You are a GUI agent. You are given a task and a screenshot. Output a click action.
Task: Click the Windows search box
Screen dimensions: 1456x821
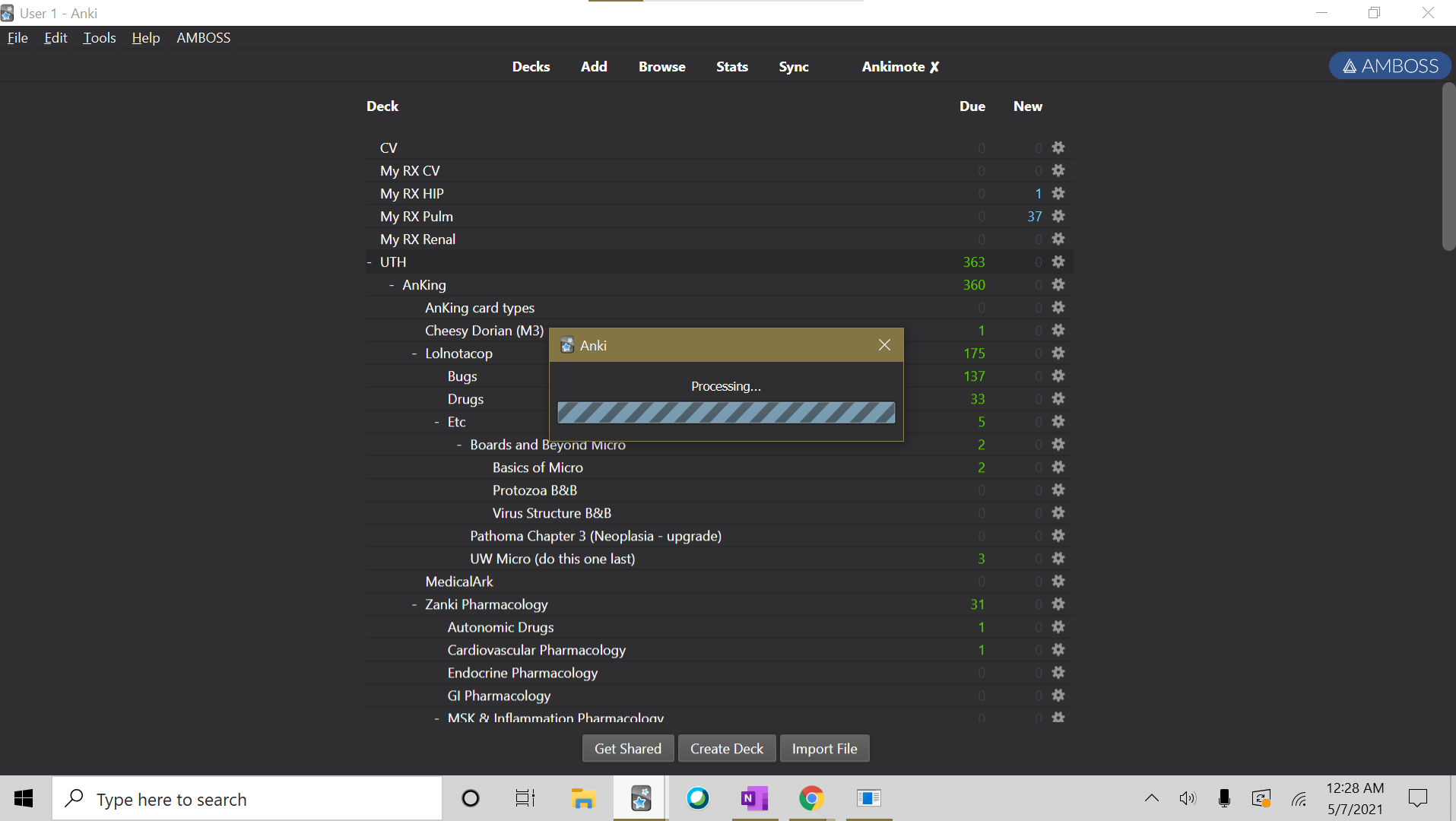click(x=247, y=799)
